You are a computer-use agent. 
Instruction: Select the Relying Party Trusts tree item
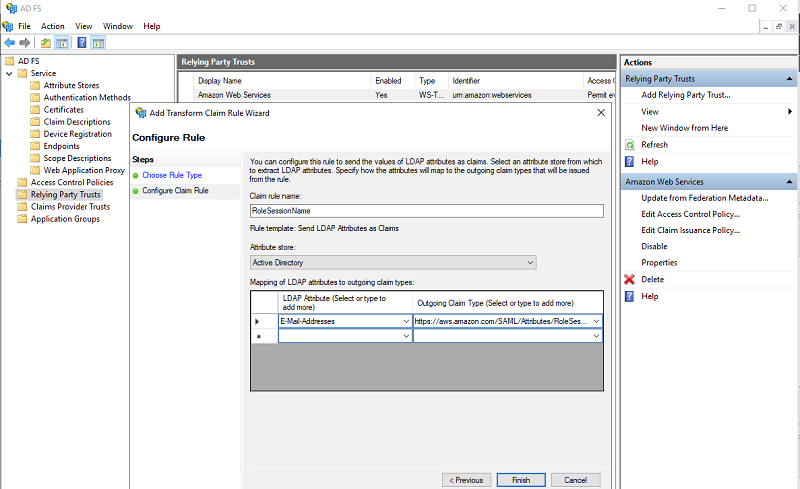click(65, 194)
